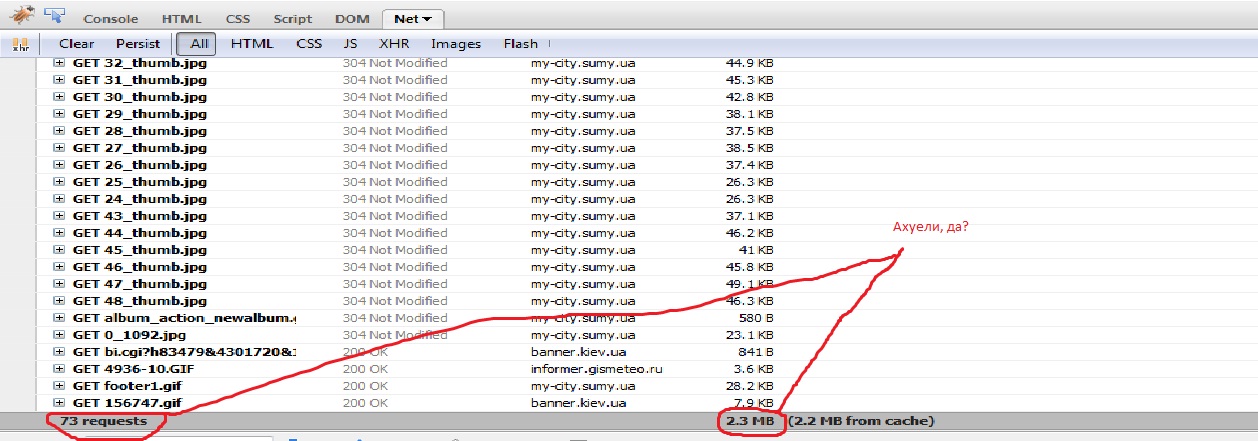Show only Flash requests
This screenshot has height=441, width=1258.
520,44
